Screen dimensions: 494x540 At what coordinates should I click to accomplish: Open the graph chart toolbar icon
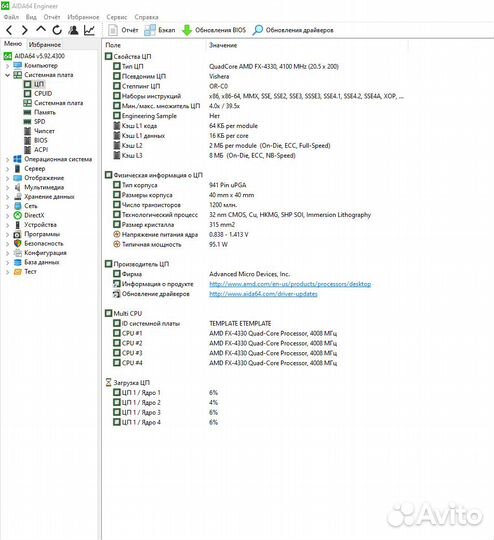pos(89,30)
